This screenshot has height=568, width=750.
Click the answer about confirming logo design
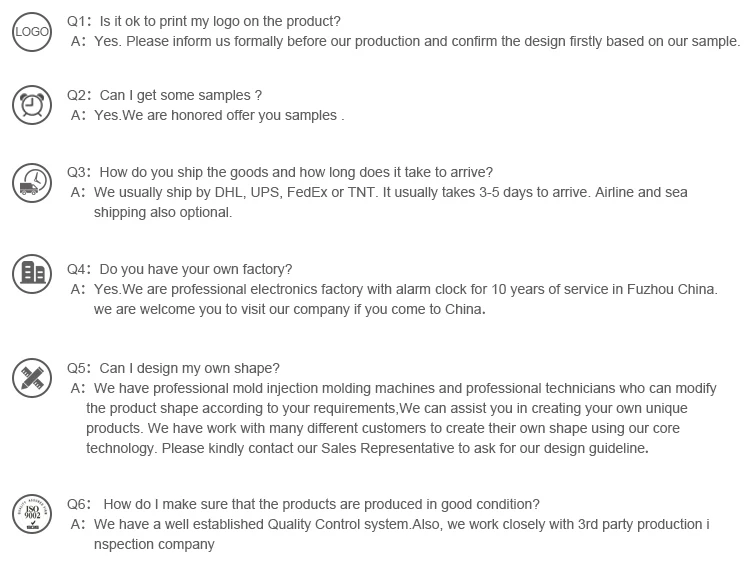(405, 42)
